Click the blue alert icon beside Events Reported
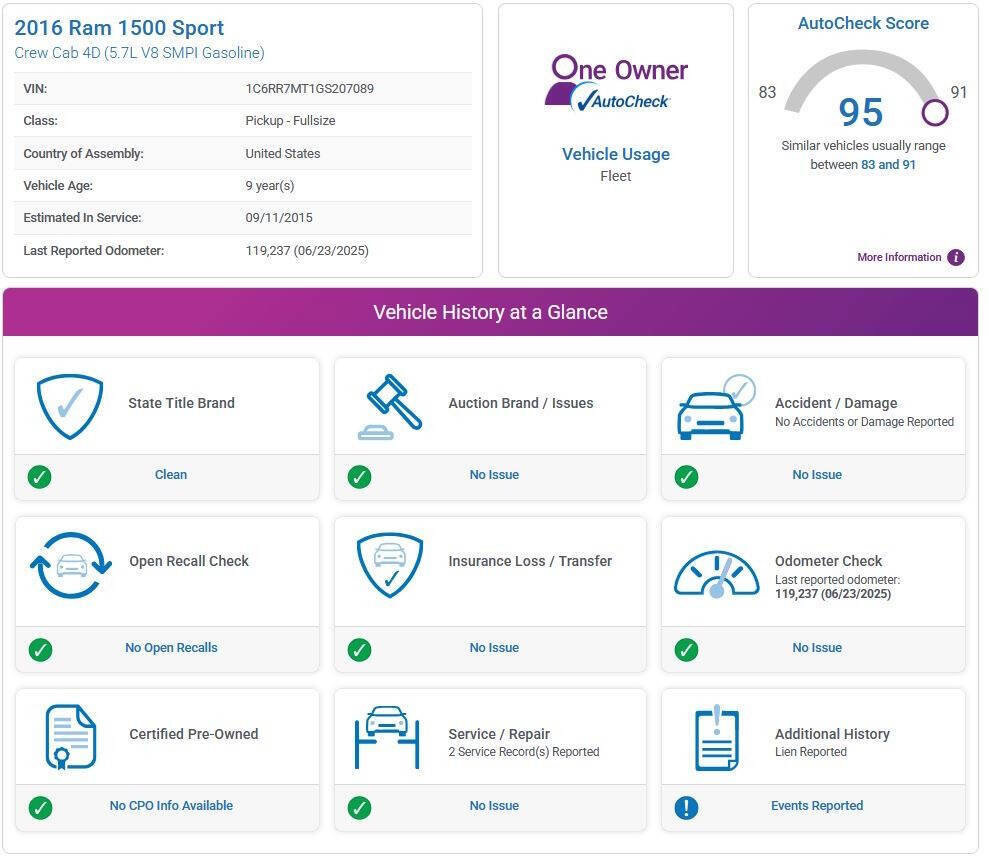This screenshot has height=857, width=989. point(686,807)
